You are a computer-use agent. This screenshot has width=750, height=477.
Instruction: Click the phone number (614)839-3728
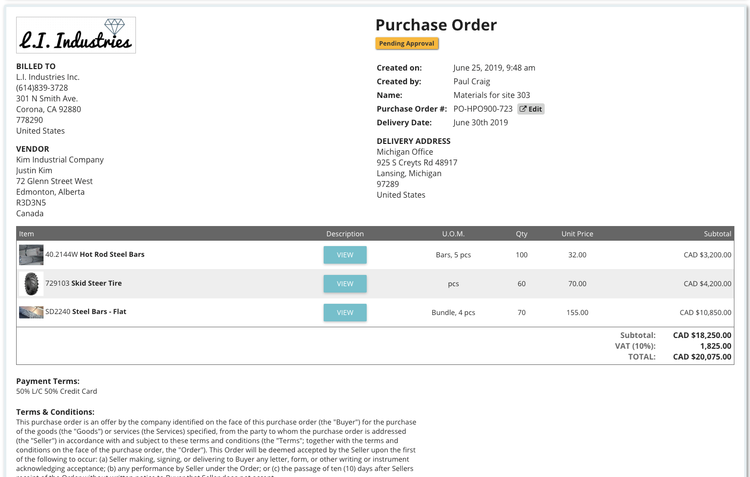42,88
